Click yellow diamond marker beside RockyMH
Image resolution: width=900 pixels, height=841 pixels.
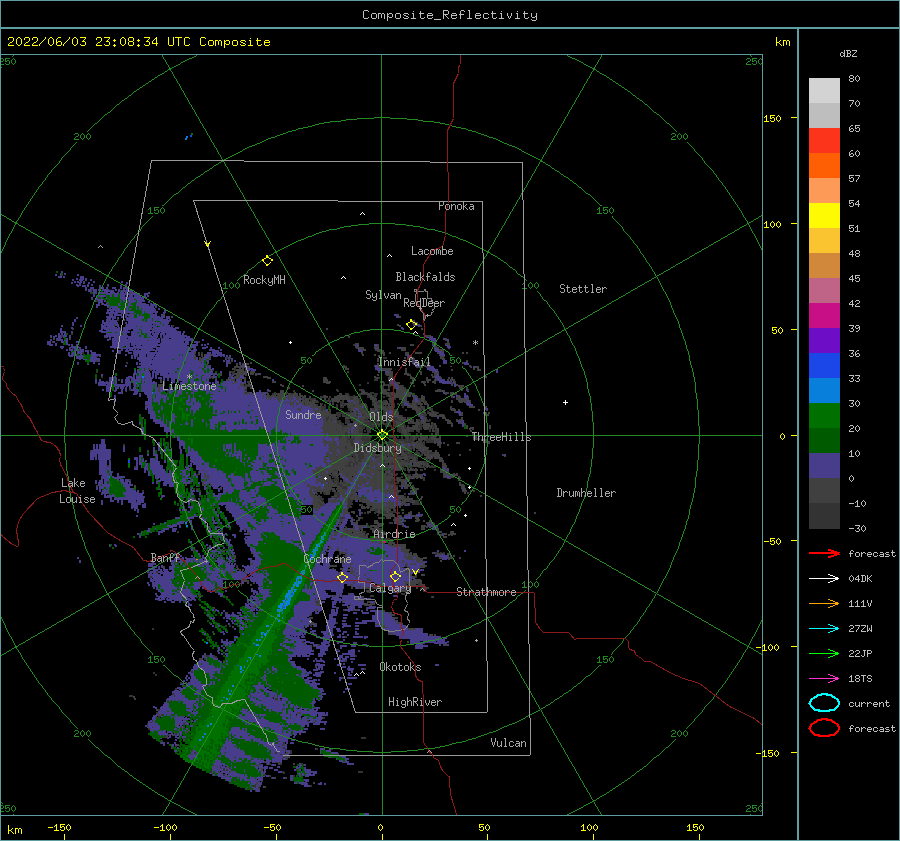(x=267, y=261)
